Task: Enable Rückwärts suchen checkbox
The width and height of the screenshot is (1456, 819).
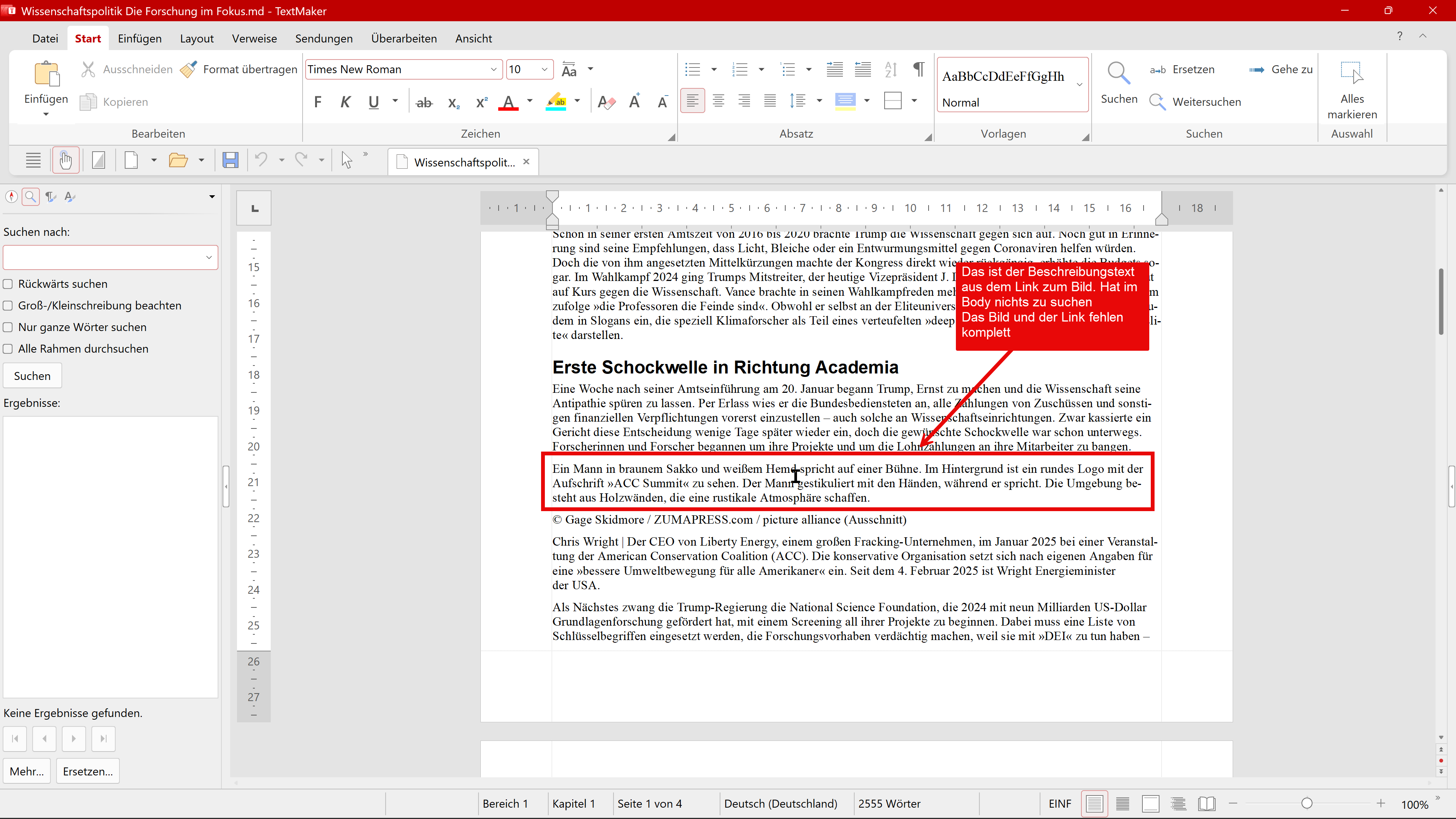Action: pyautogui.click(x=8, y=284)
